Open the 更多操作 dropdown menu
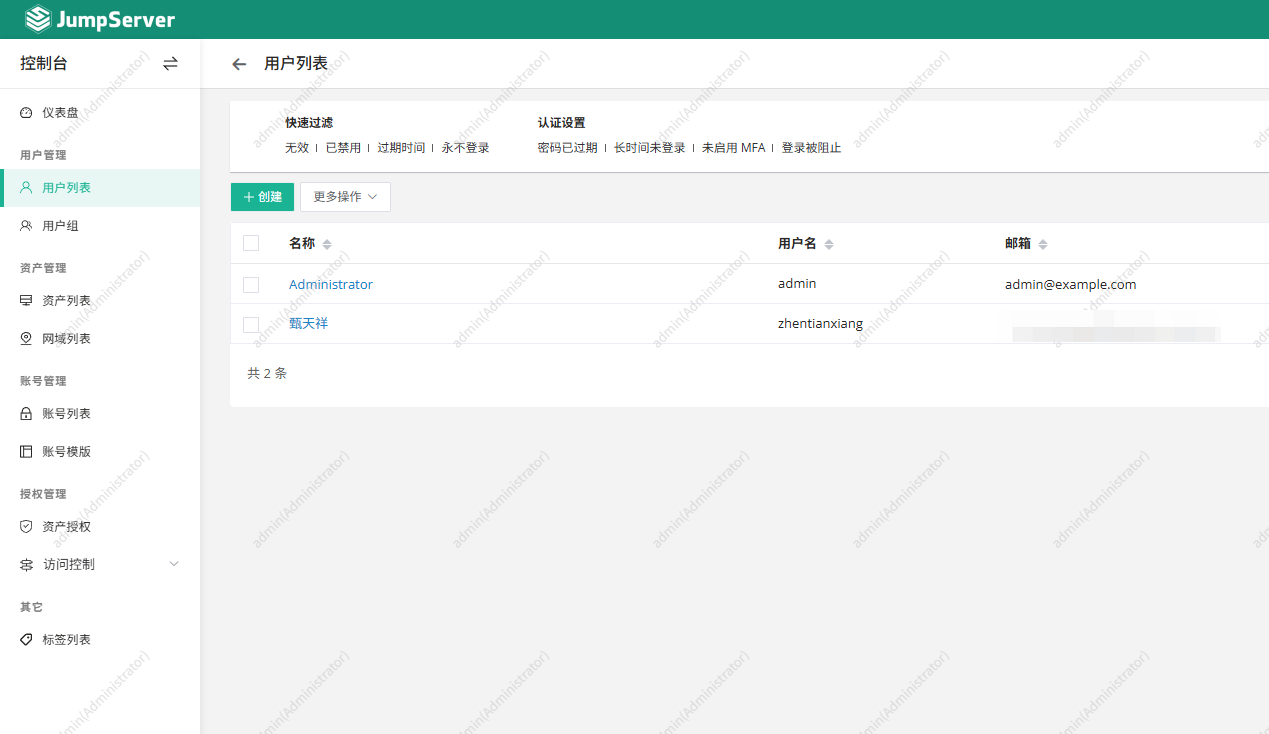This screenshot has width=1269, height=734. click(x=345, y=197)
